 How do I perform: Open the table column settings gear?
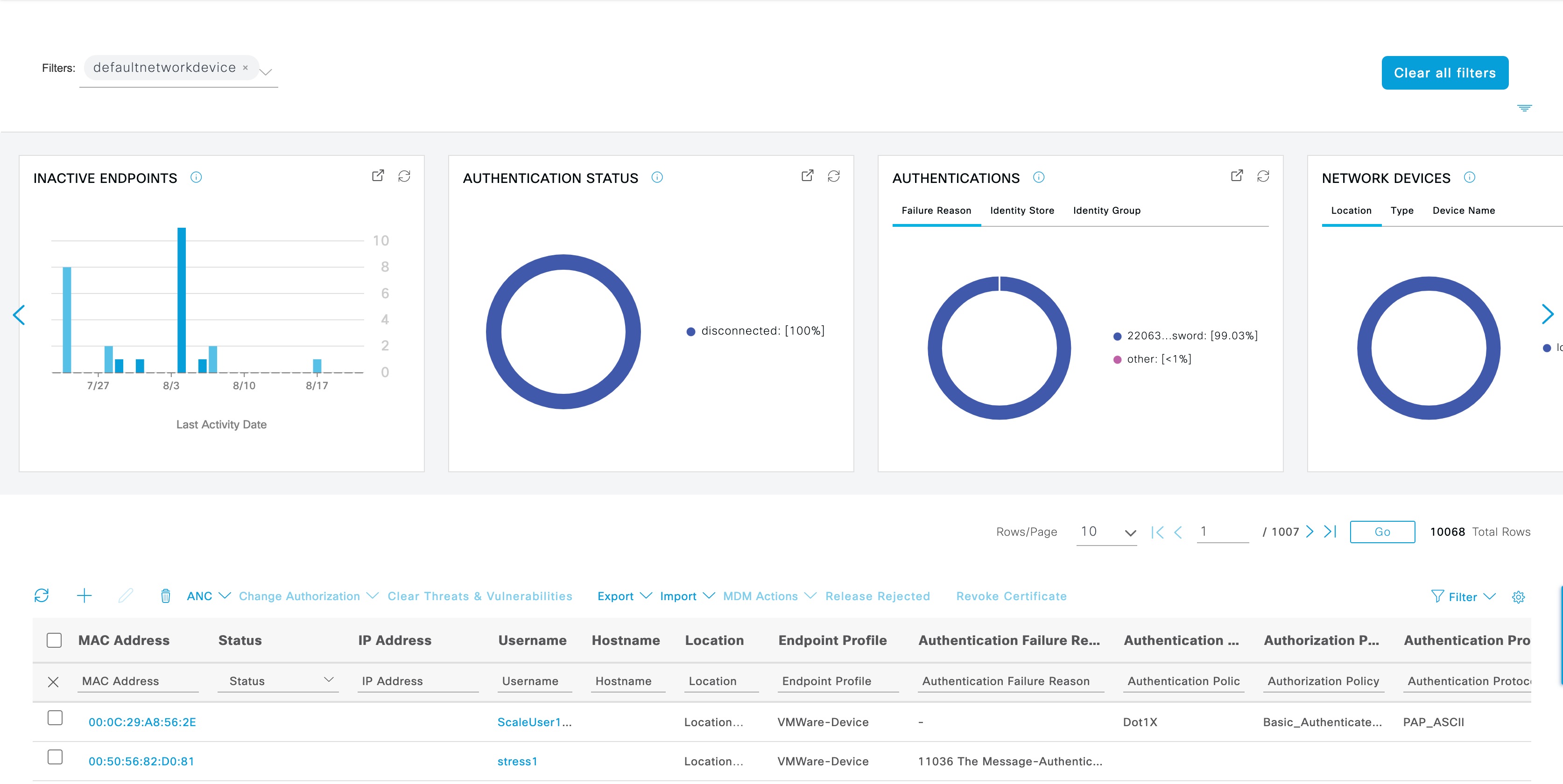coord(1519,597)
